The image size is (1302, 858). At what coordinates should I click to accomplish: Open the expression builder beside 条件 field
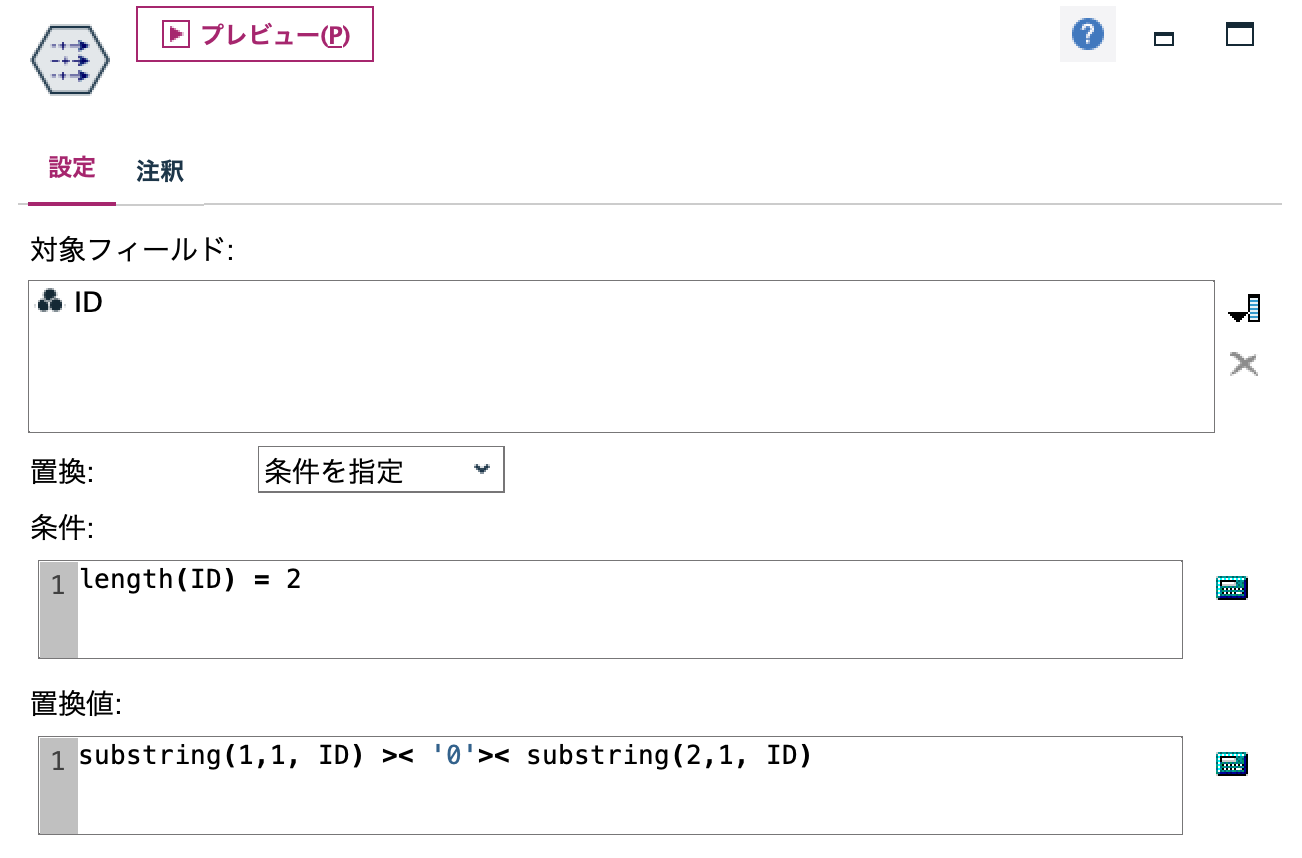point(1230,587)
